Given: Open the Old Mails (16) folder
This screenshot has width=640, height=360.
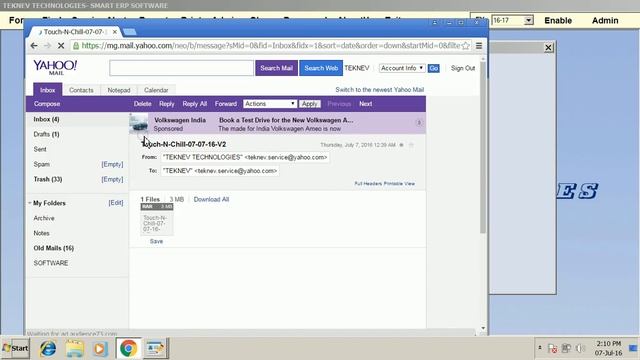Looking at the screenshot, I should pos(53,248).
